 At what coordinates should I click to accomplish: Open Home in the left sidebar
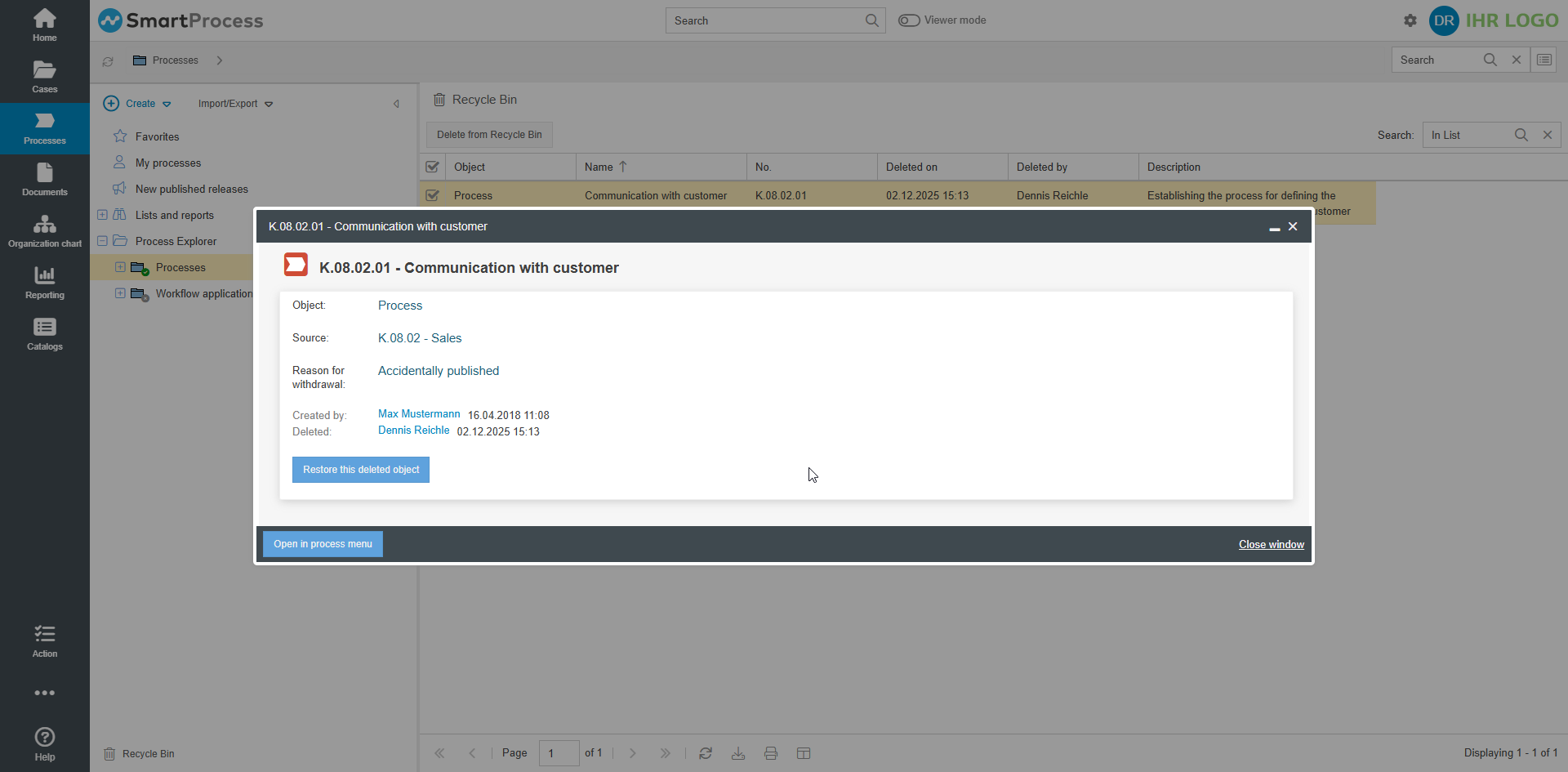(45, 25)
